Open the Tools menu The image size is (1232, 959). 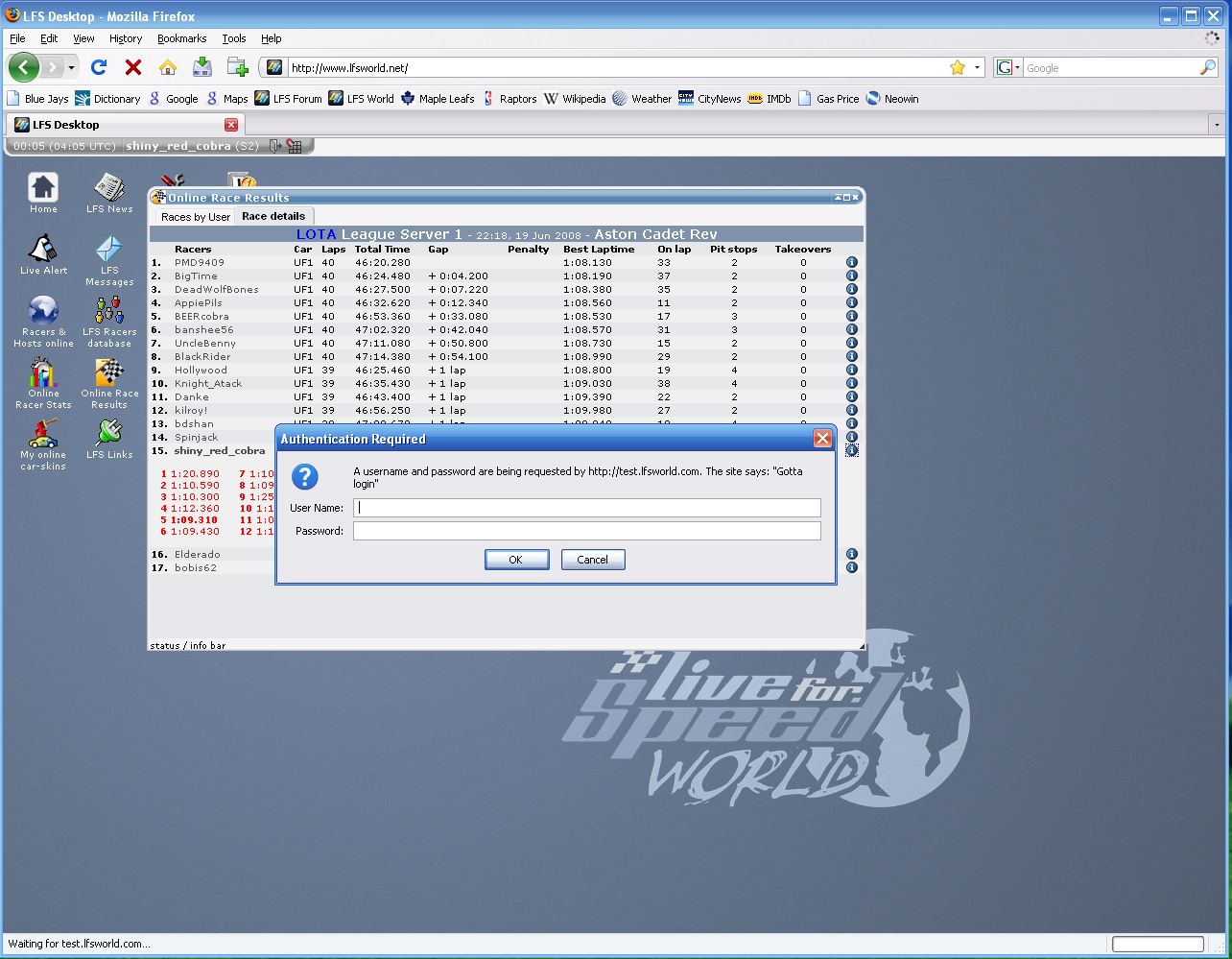click(234, 38)
